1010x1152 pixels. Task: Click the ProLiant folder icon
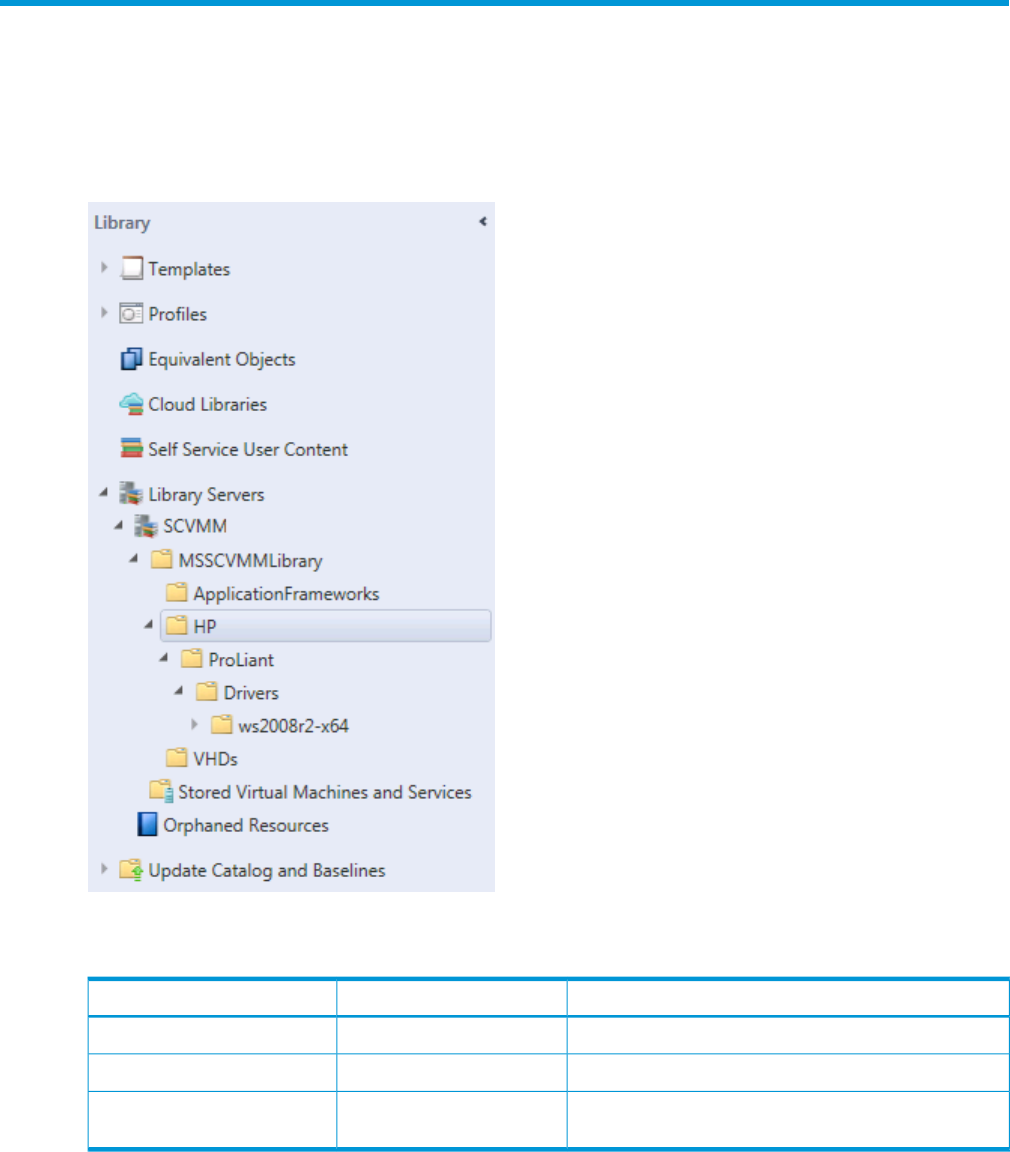coord(192,658)
